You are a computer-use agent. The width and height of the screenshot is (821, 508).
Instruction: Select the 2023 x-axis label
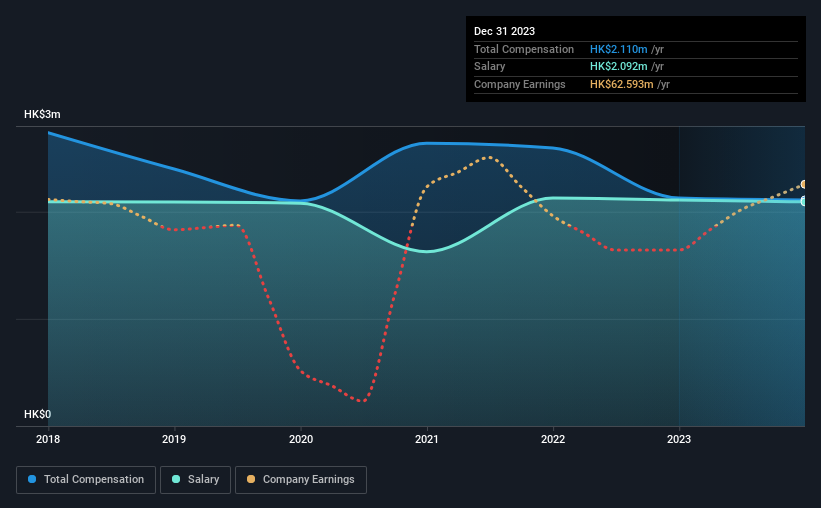tap(679, 439)
